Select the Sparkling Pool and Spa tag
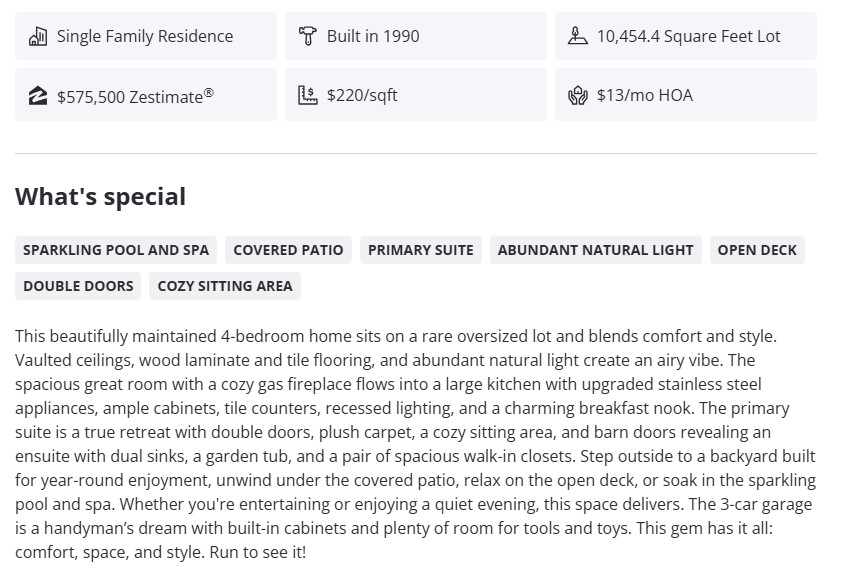The width and height of the screenshot is (861, 571). coord(116,250)
